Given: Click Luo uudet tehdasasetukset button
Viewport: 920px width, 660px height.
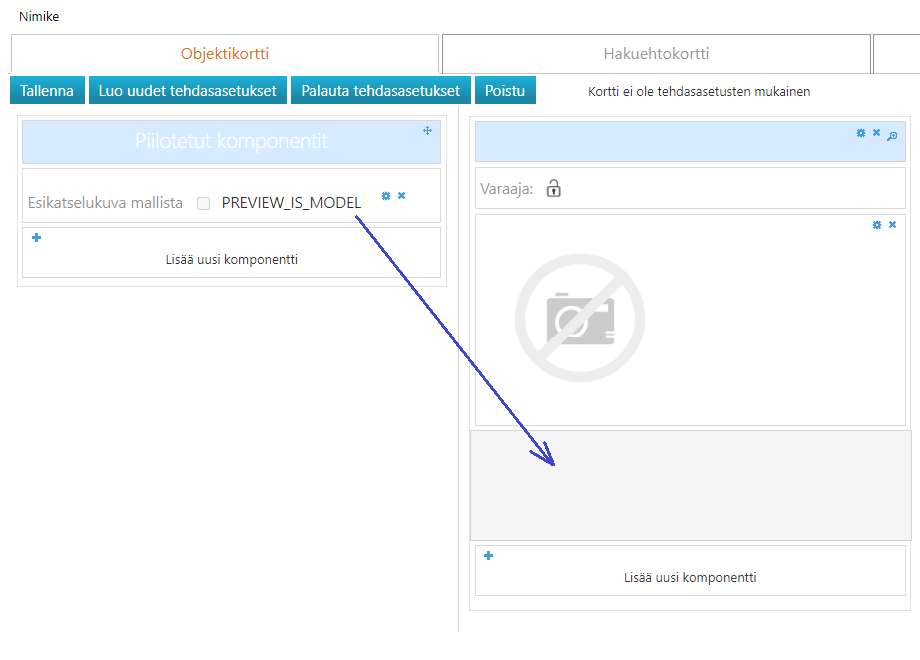Looking at the screenshot, I should tap(188, 91).
